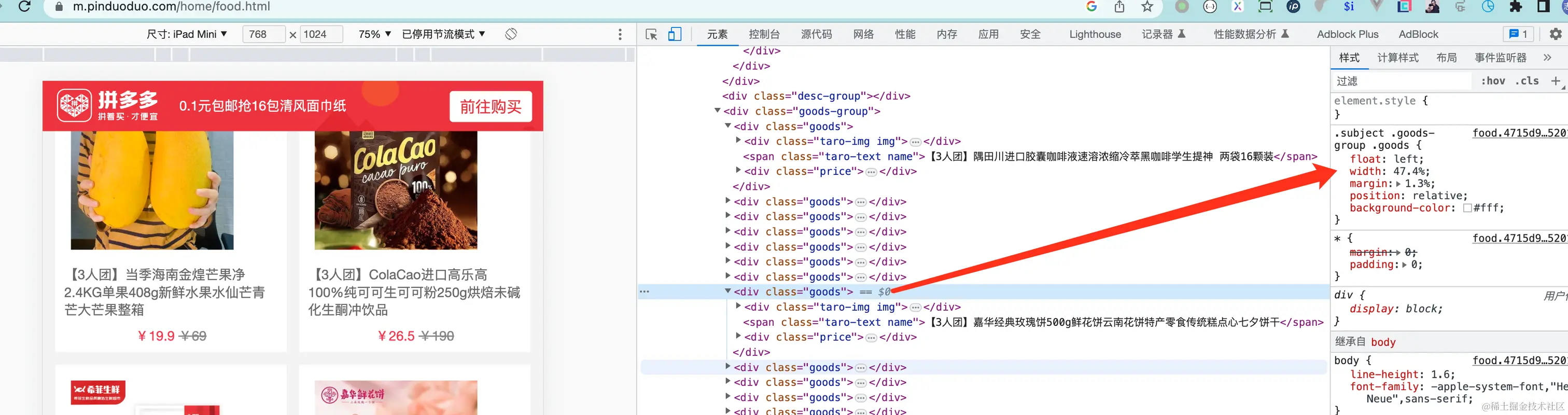
Task: Expand the margin 1.3% shorthand arrow
Action: pyautogui.click(x=1399, y=184)
